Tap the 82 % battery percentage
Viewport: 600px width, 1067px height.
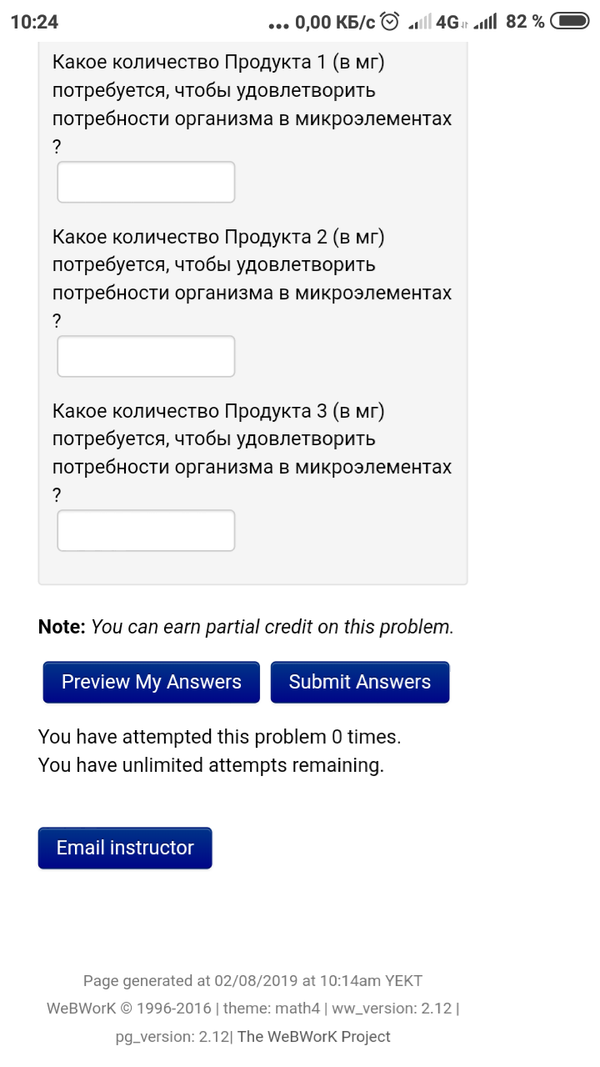(x=526, y=21)
